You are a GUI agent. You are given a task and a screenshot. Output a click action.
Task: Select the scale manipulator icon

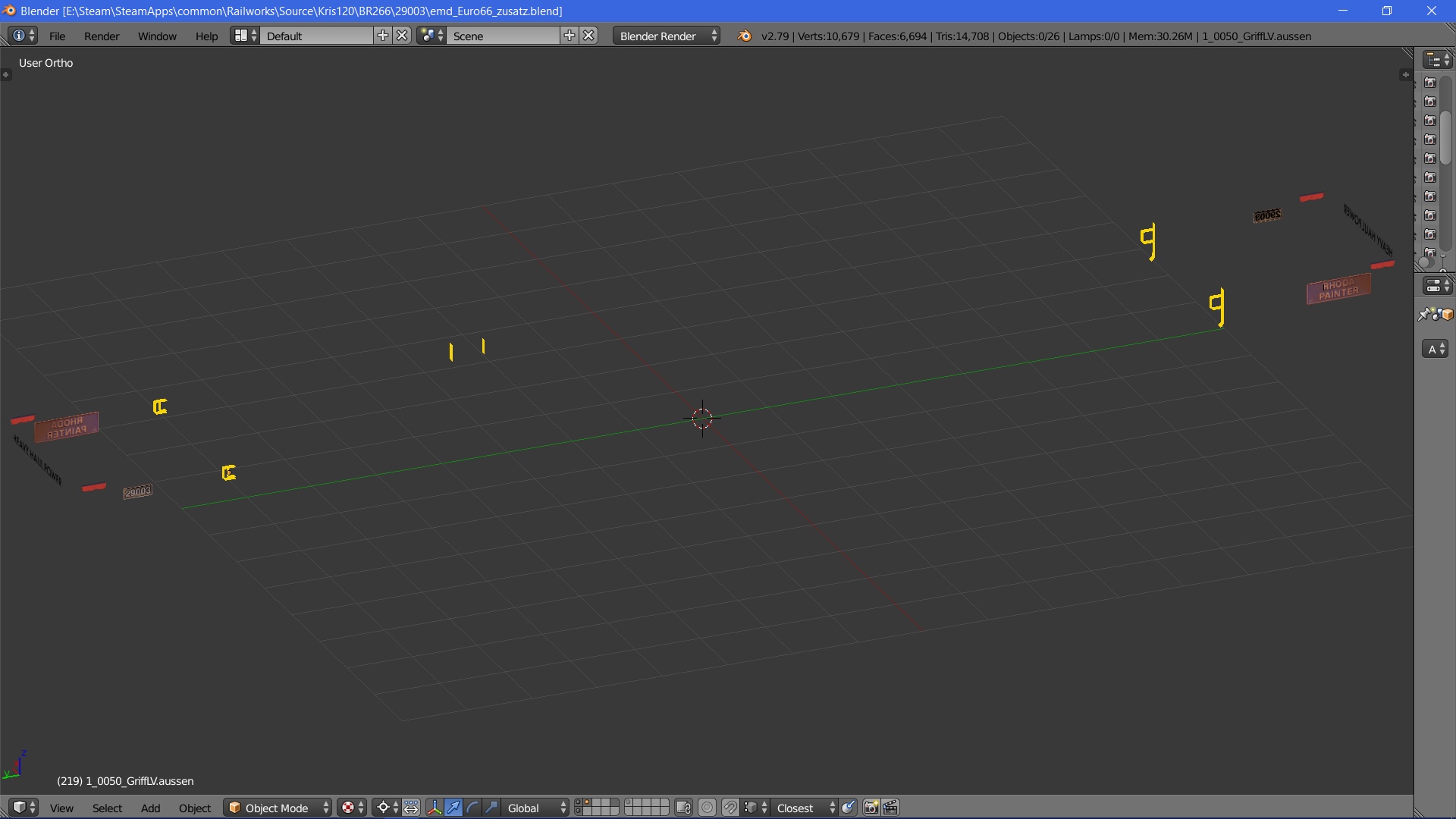[x=491, y=808]
